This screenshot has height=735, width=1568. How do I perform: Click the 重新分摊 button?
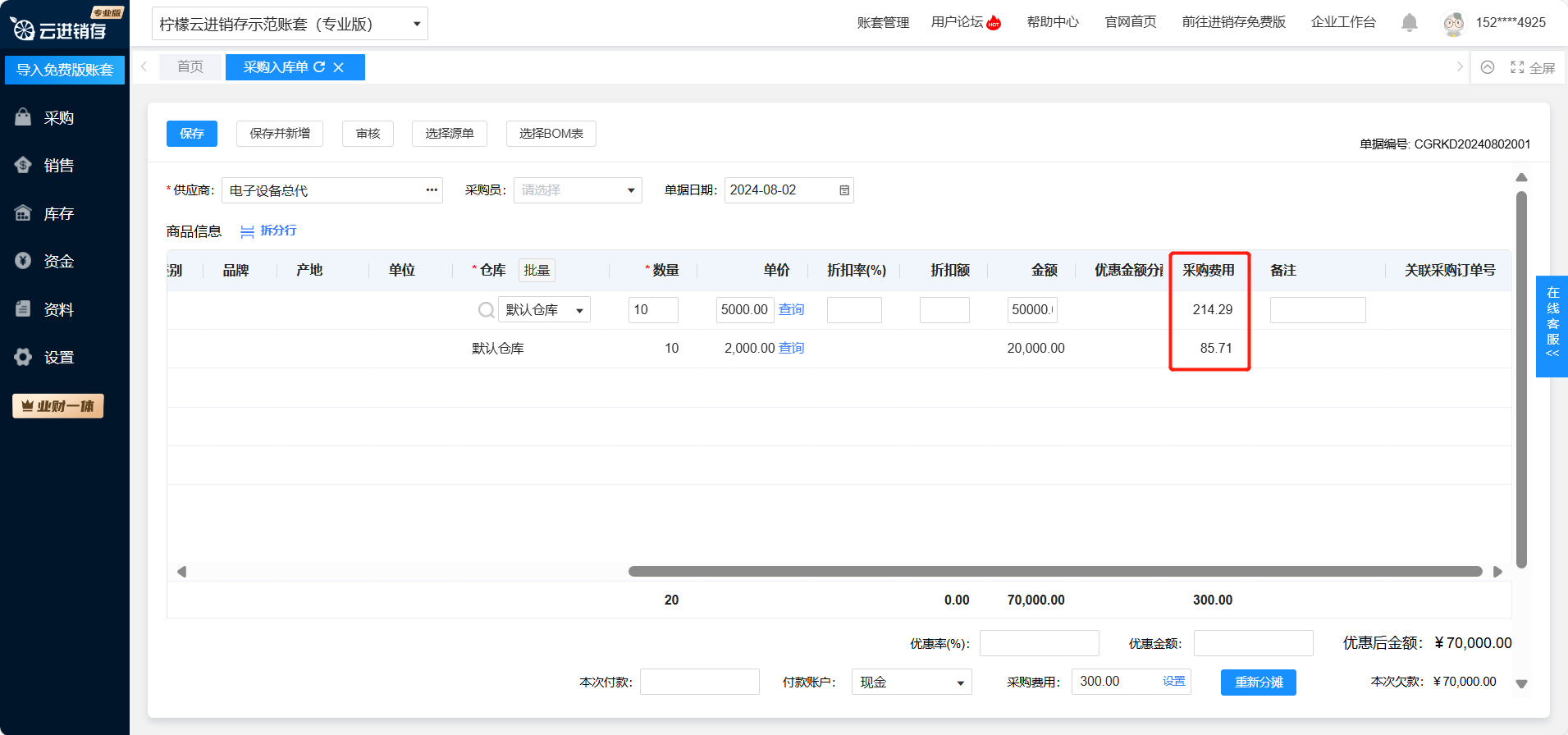(x=1259, y=682)
